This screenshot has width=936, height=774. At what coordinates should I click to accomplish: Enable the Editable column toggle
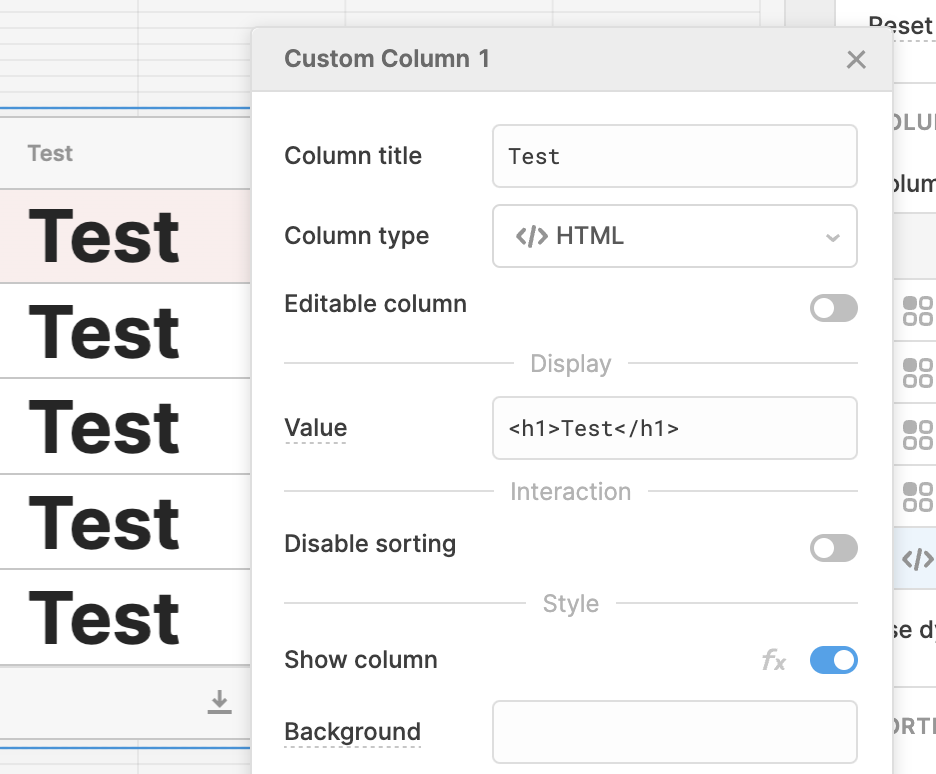coord(834,308)
